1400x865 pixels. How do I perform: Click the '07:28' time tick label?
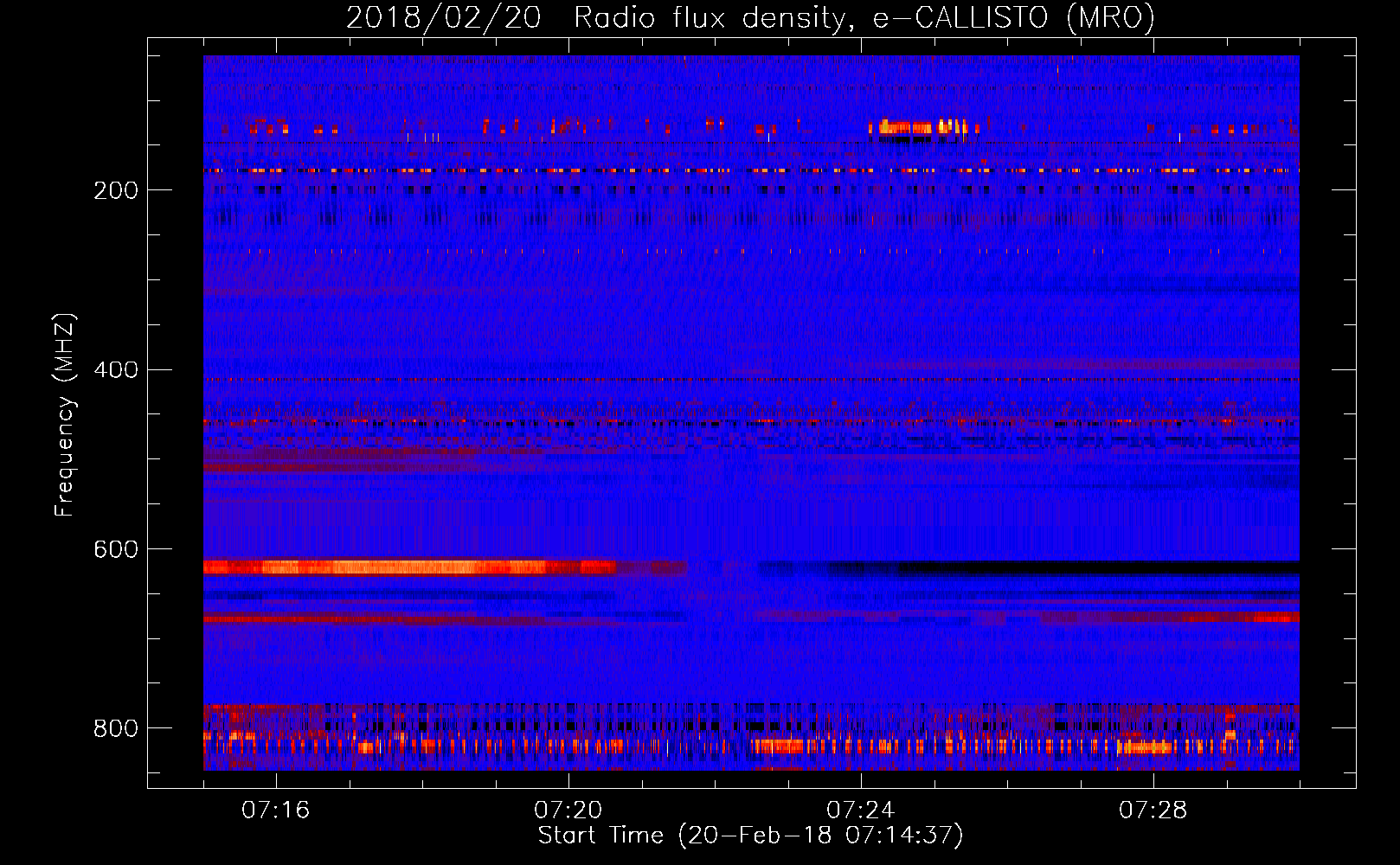click(1153, 811)
